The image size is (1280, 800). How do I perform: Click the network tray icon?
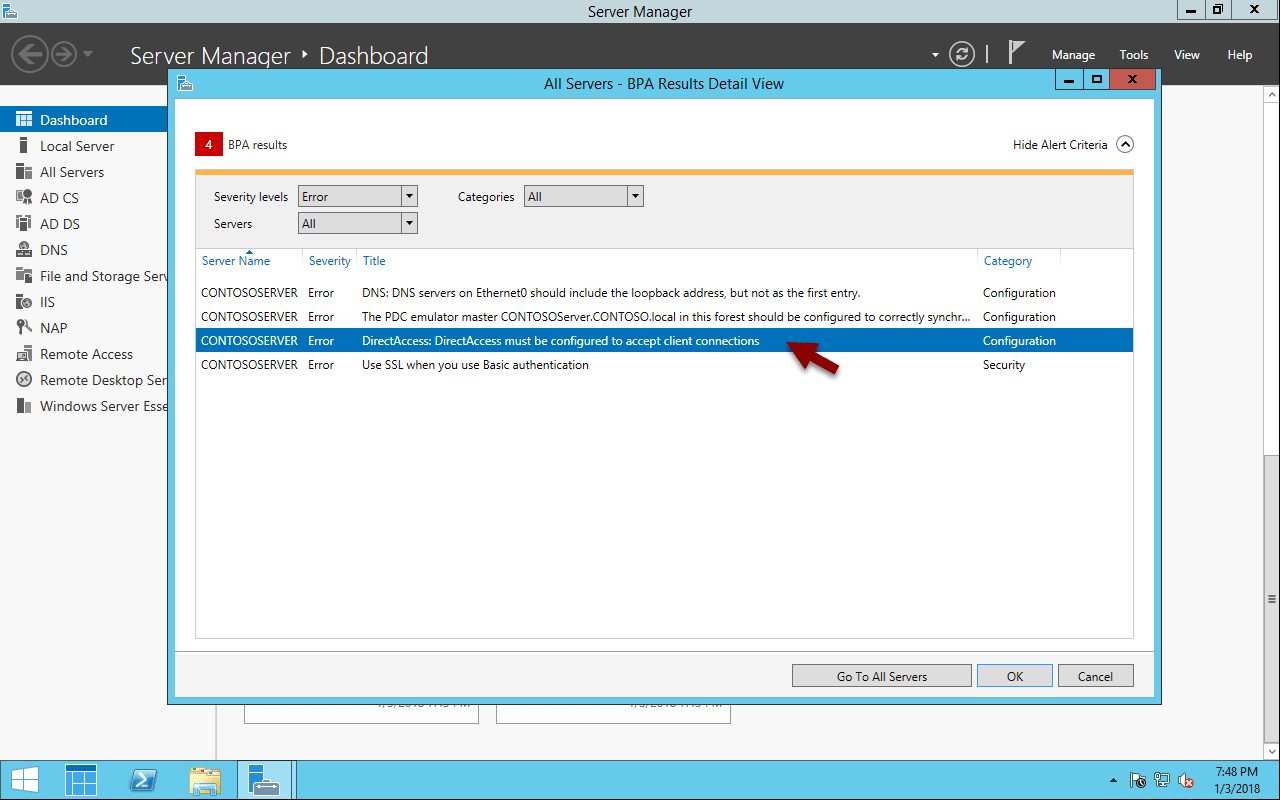pyautogui.click(x=1162, y=780)
